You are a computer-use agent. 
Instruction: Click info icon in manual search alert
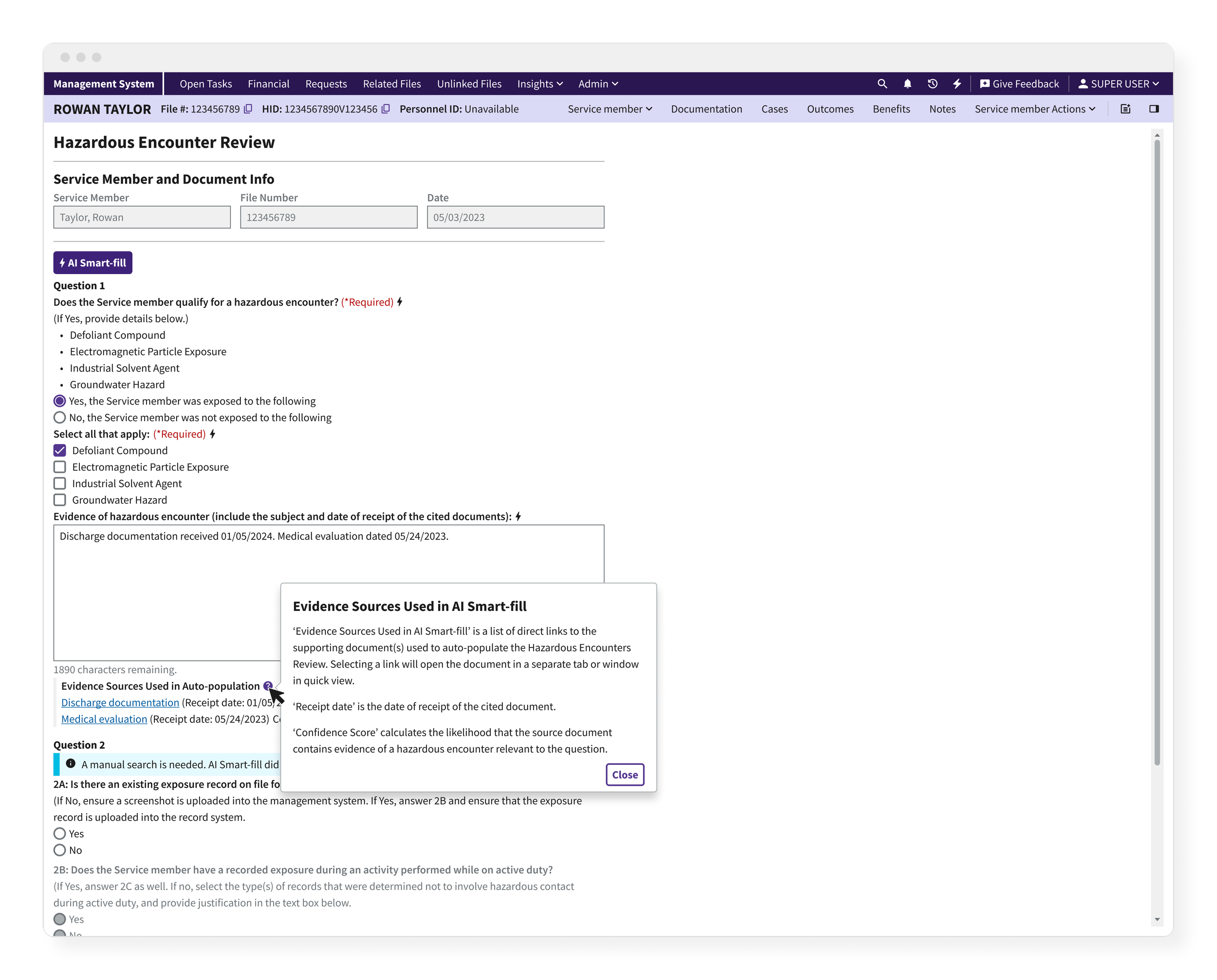coord(71,763)
